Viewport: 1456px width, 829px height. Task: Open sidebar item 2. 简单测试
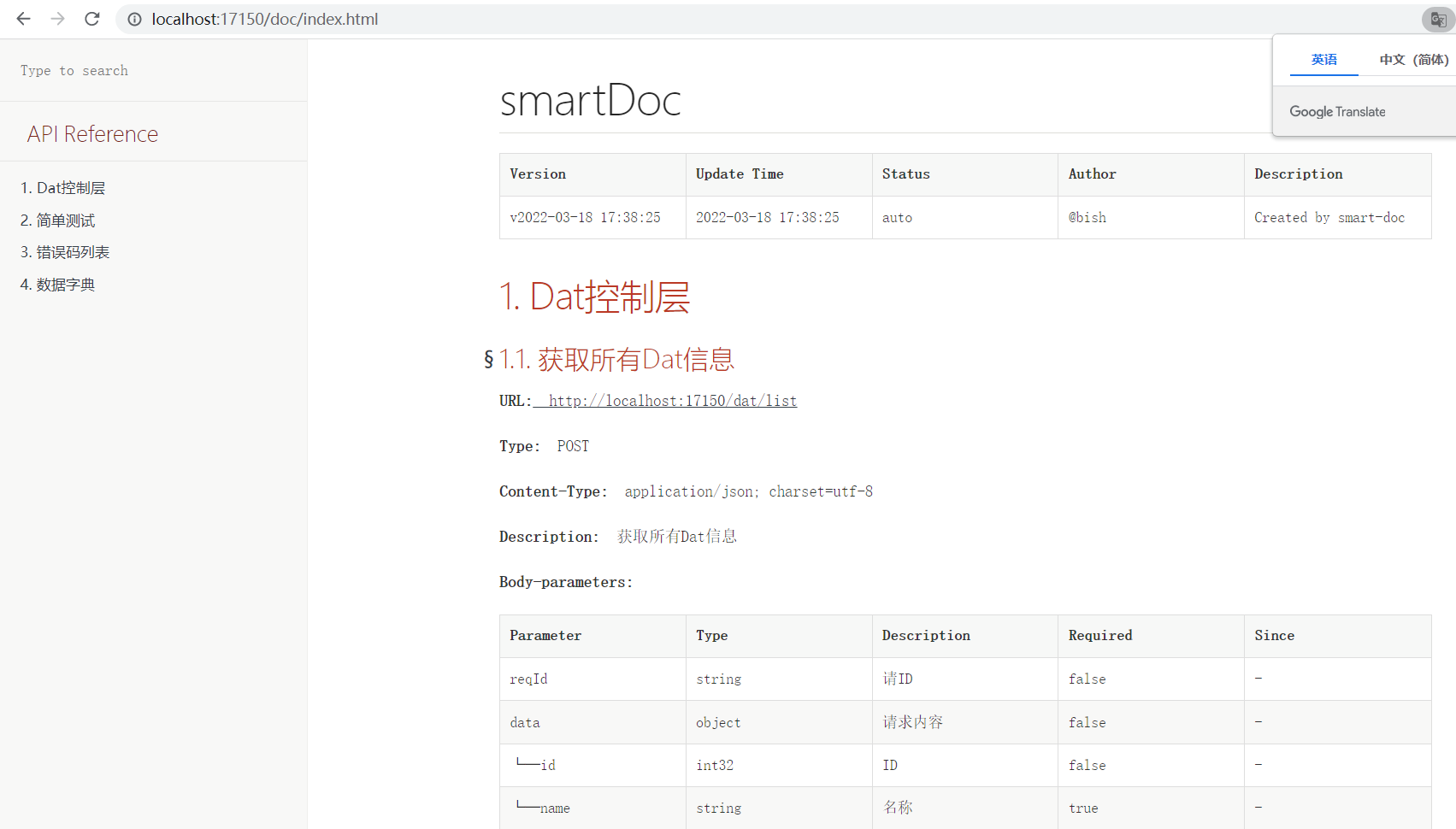point(57,220)
